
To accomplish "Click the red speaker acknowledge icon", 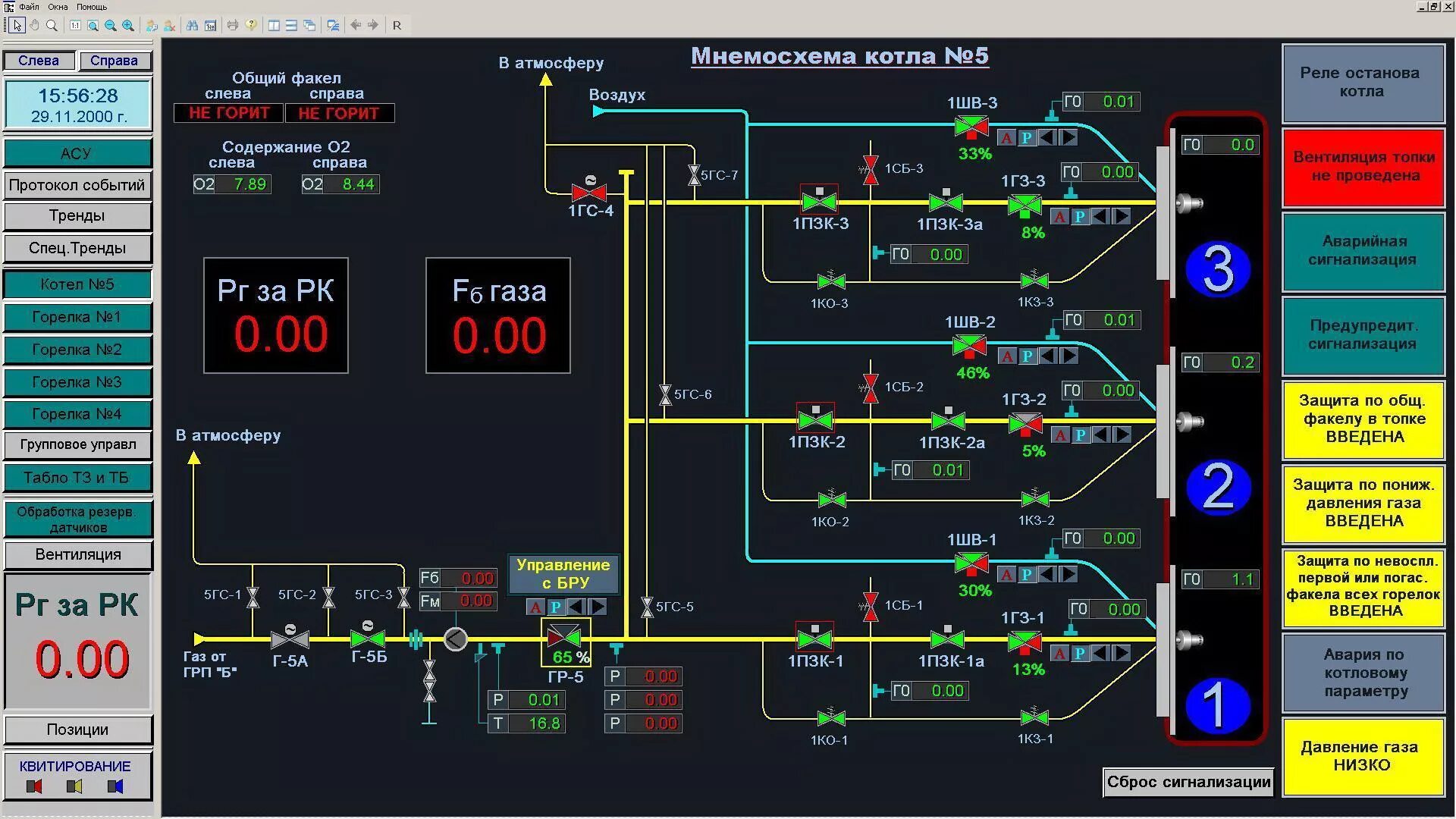I will [34, 786].
